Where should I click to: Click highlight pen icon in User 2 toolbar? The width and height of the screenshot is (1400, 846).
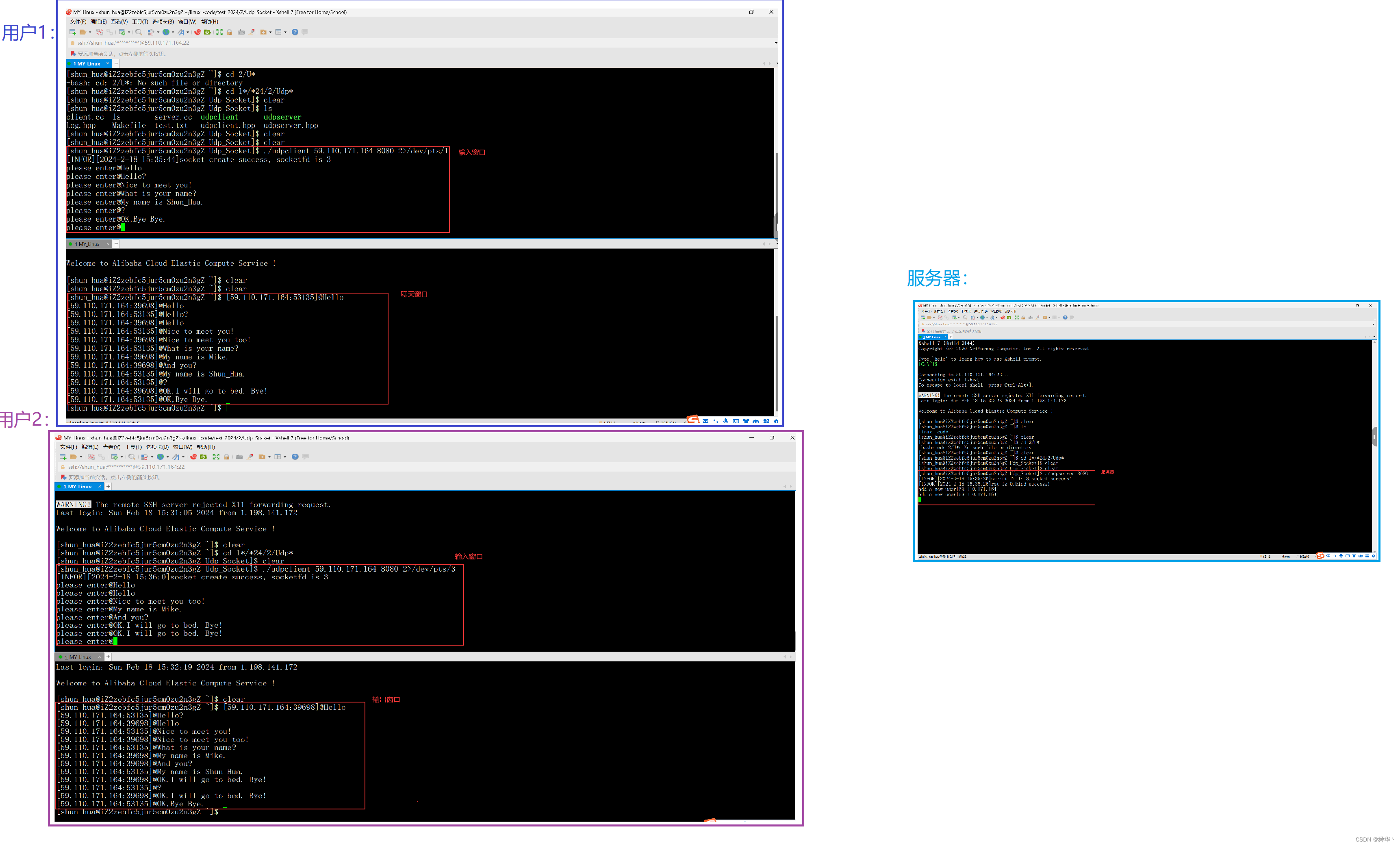pos(250,457)
